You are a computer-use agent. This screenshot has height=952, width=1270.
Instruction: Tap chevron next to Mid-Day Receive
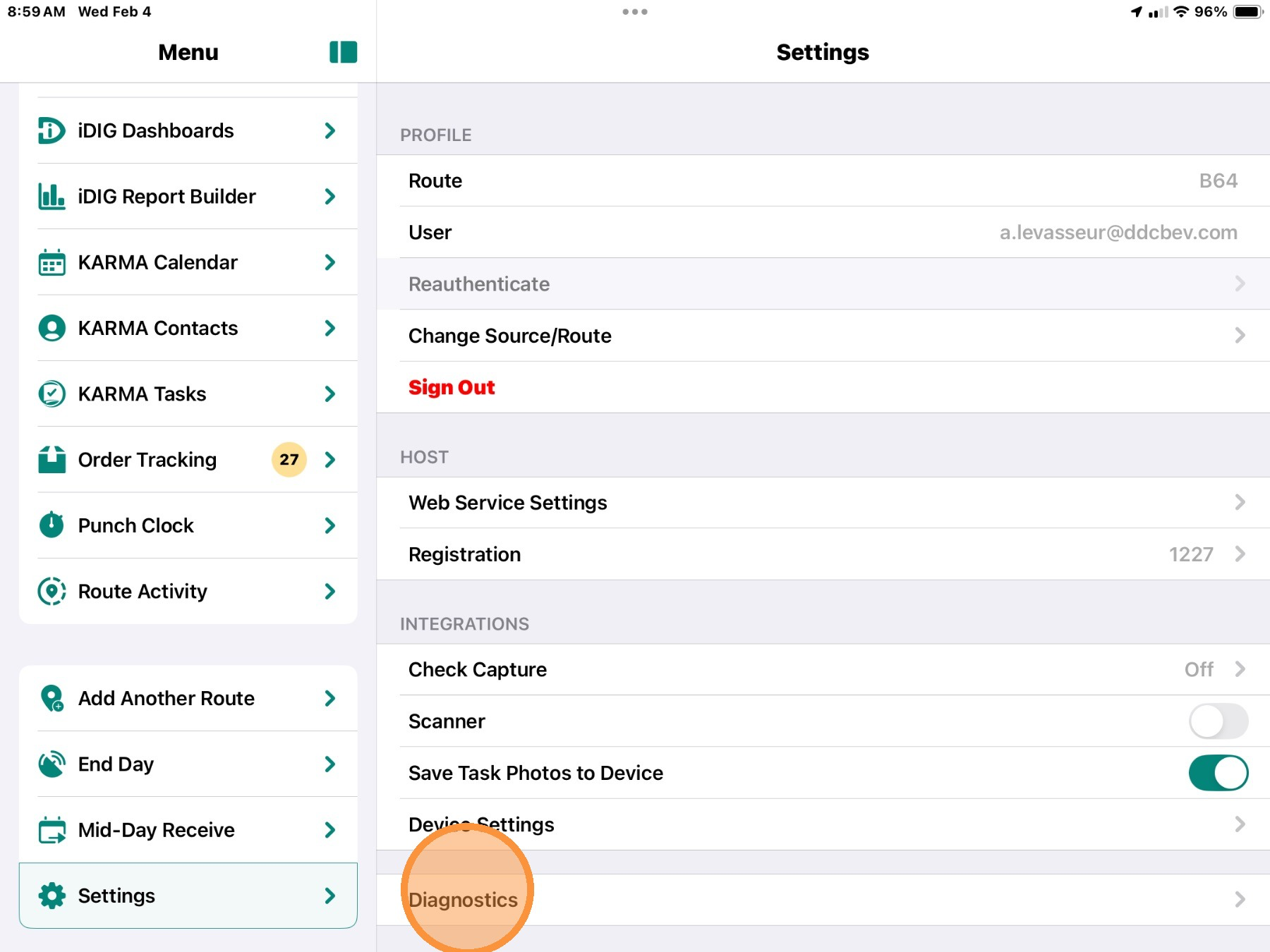coord(329,830)
